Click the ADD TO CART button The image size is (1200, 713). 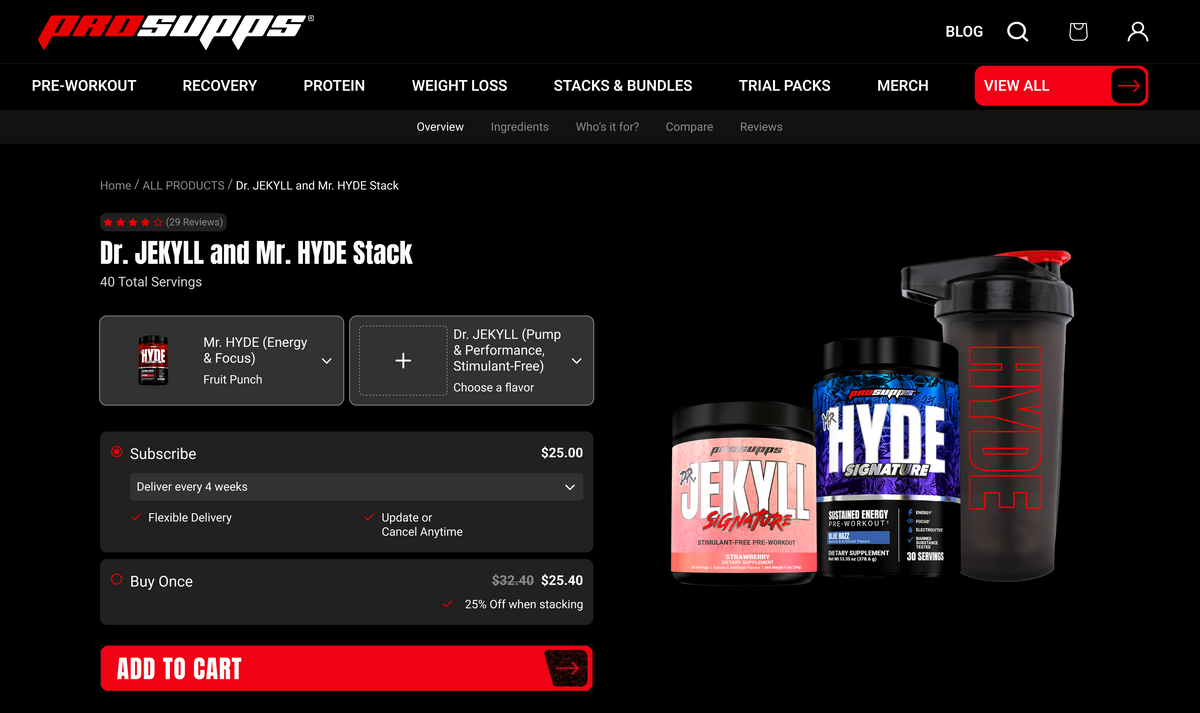click(346, 668)
